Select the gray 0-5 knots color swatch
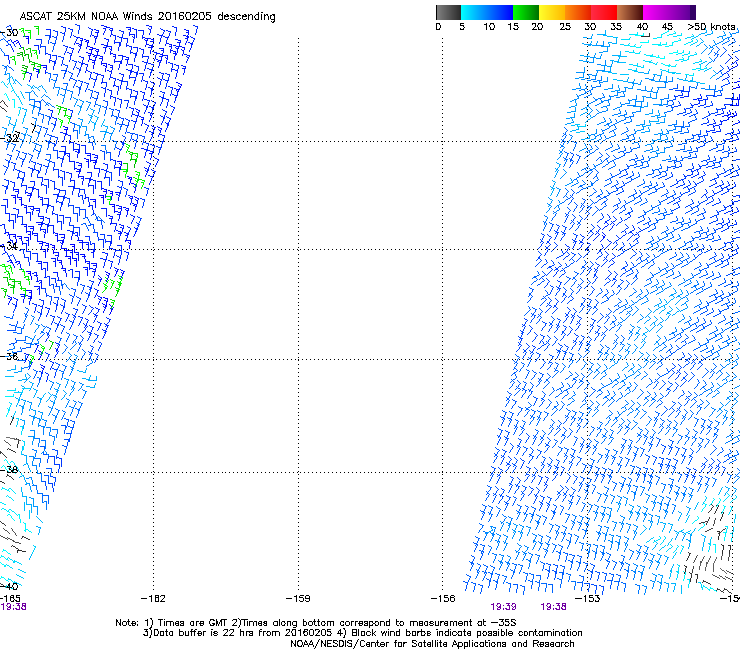 [448, 12]
